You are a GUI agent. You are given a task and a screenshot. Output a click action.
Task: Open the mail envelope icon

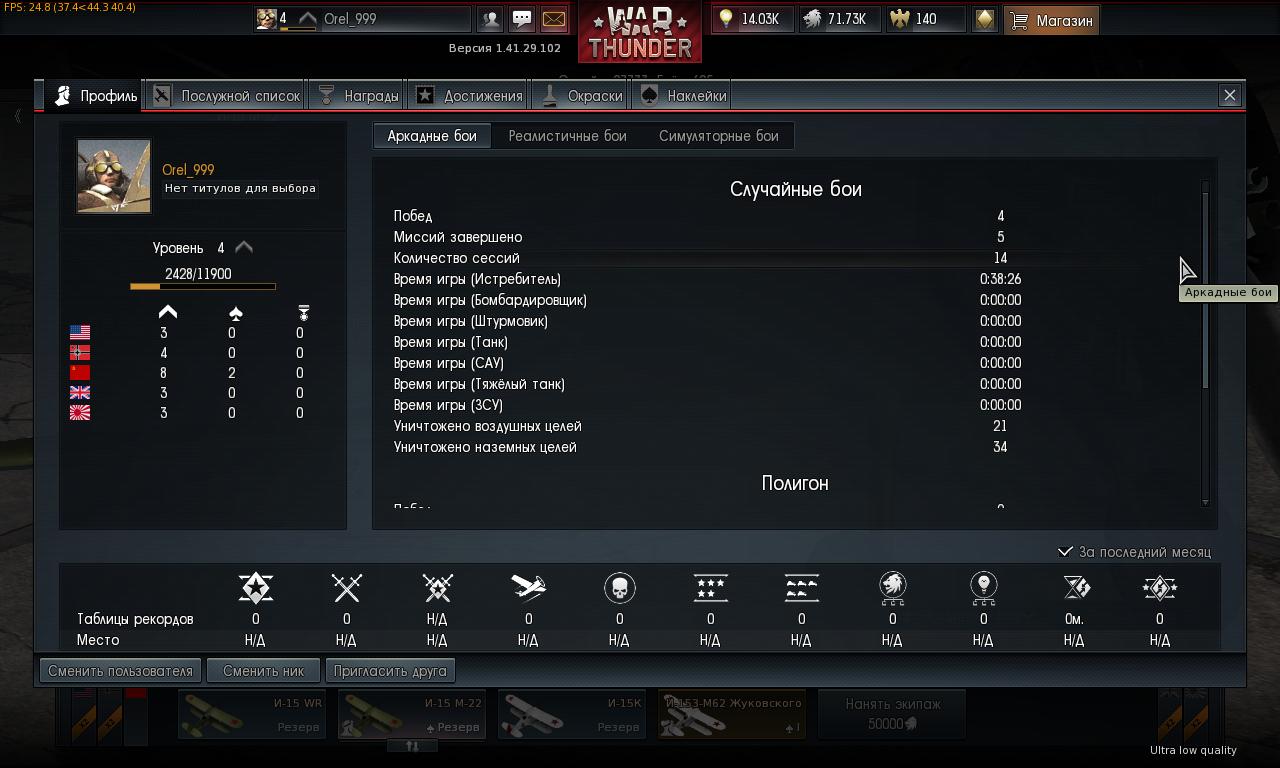click(x=553, y=19)
